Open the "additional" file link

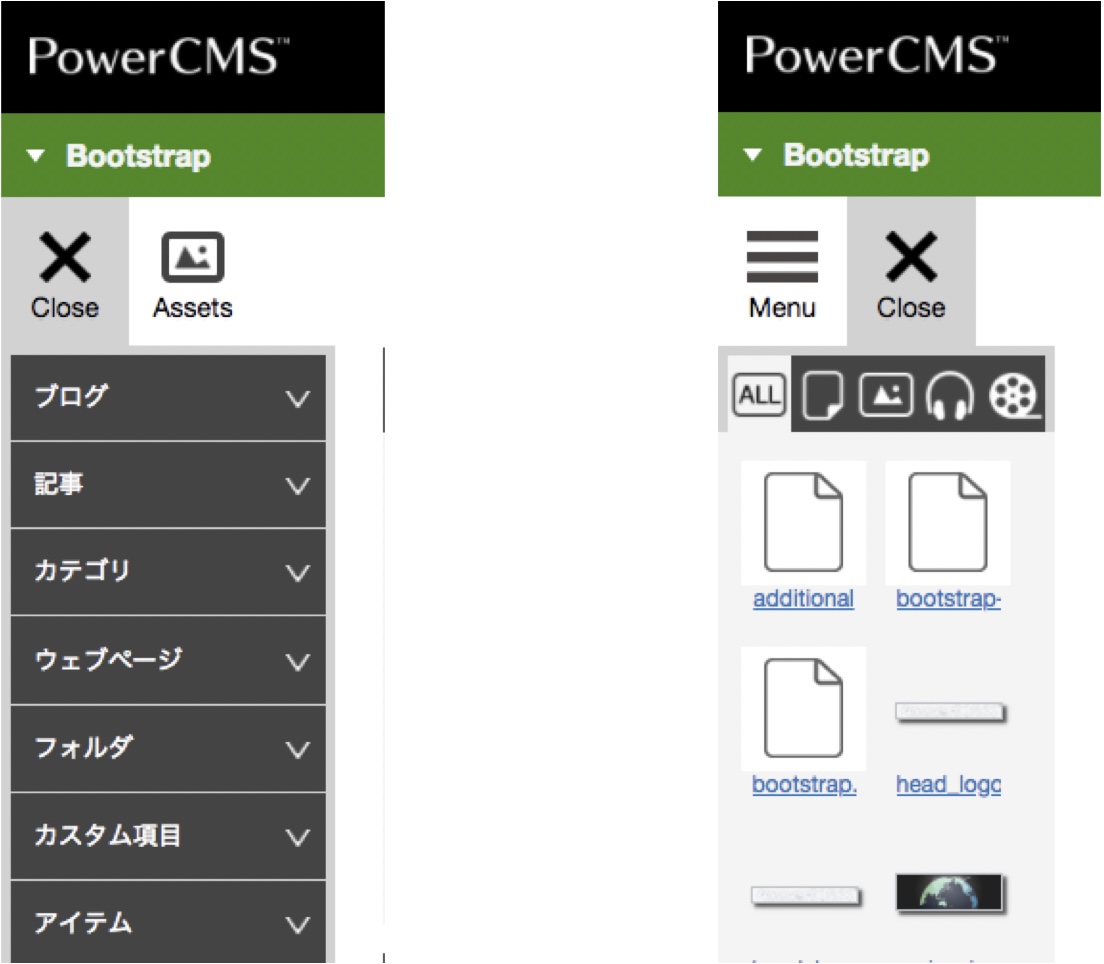coord(803,599)
